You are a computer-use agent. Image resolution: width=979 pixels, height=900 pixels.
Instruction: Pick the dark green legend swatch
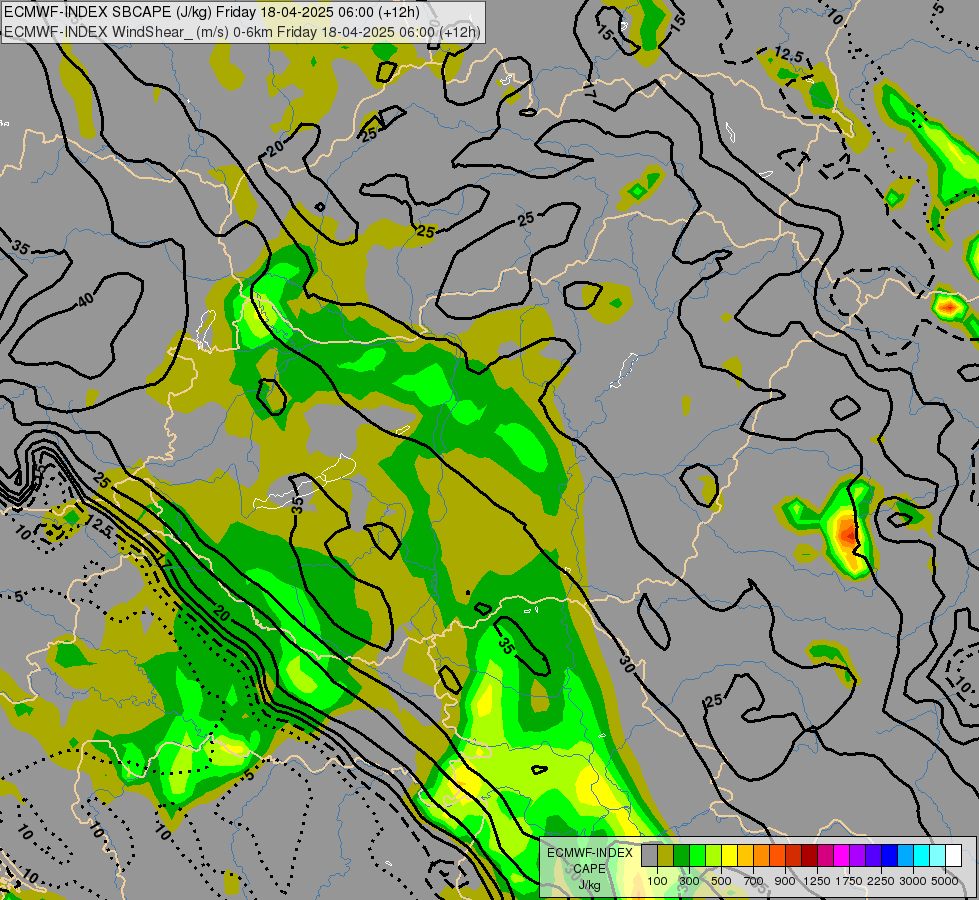681,855
